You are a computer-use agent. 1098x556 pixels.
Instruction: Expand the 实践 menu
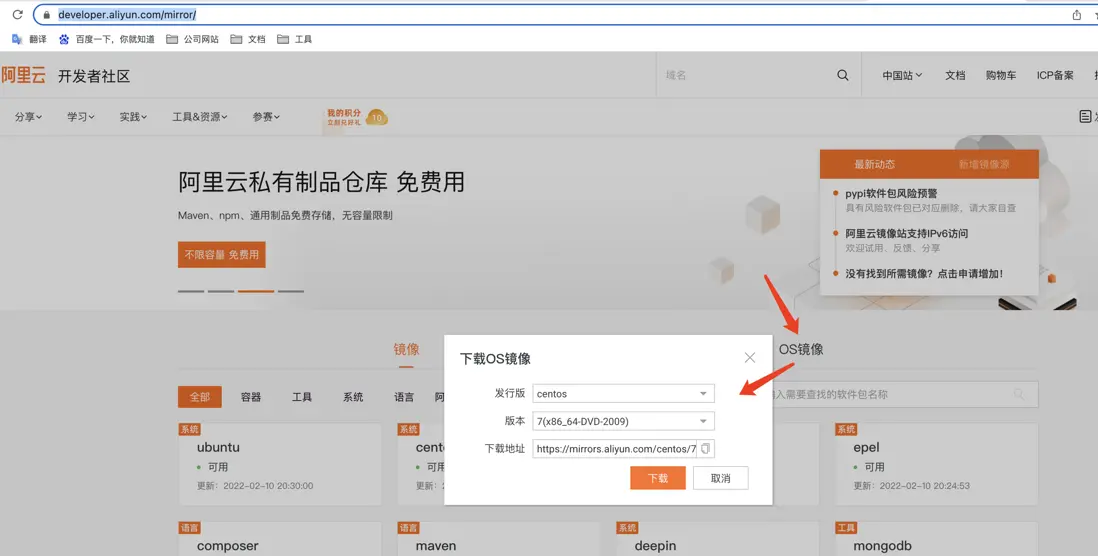(x=133, y=117)
